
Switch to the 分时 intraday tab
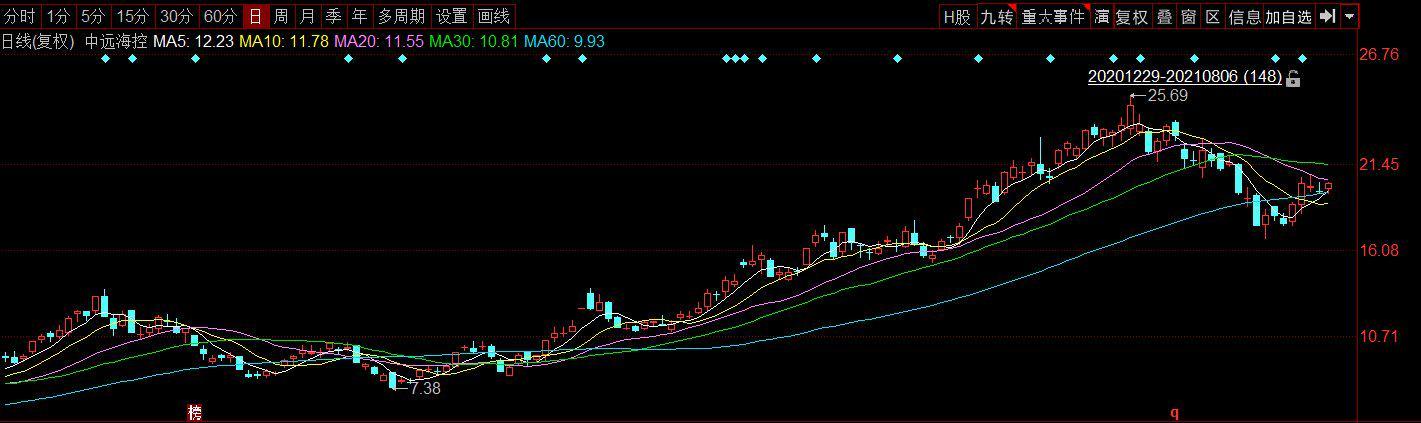tap(20, 16)
